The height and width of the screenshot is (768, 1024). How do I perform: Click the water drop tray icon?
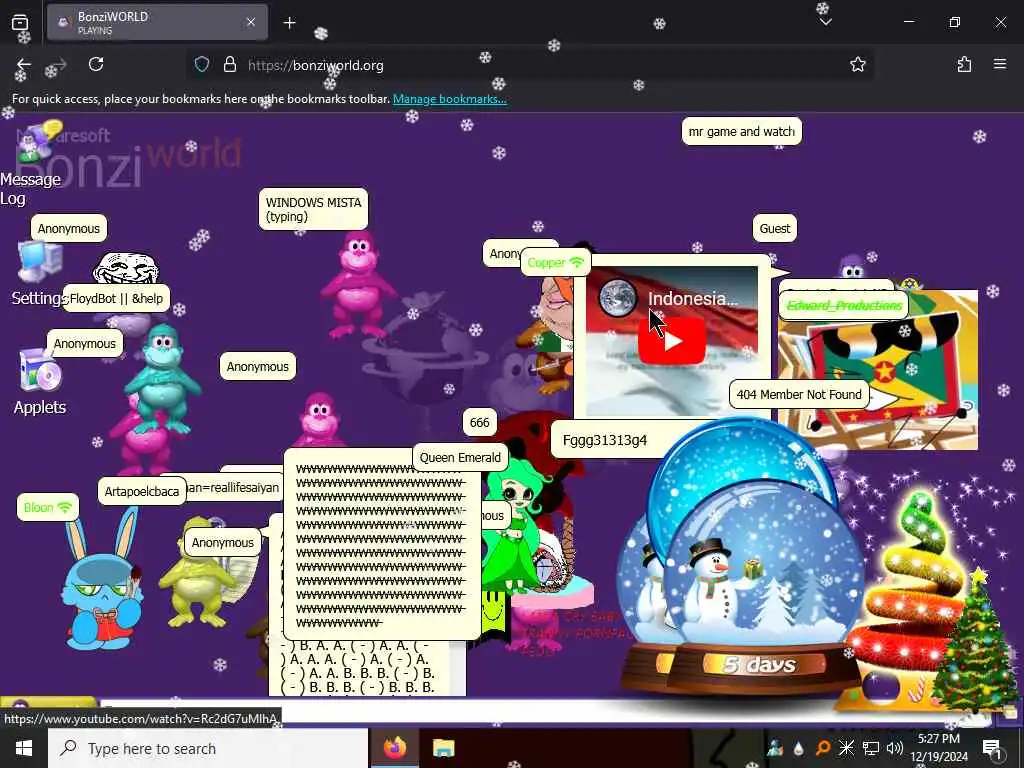(x=798, y=748)
